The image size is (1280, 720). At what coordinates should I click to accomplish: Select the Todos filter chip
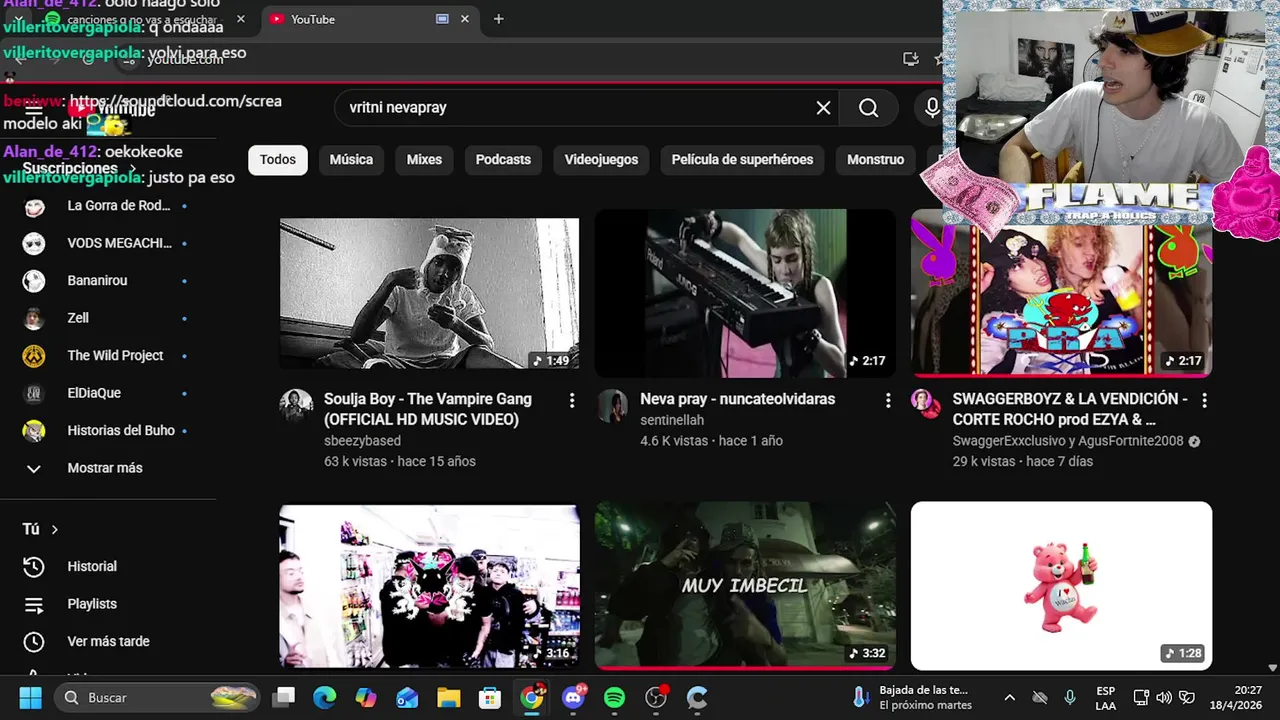(x=278, y=160)
